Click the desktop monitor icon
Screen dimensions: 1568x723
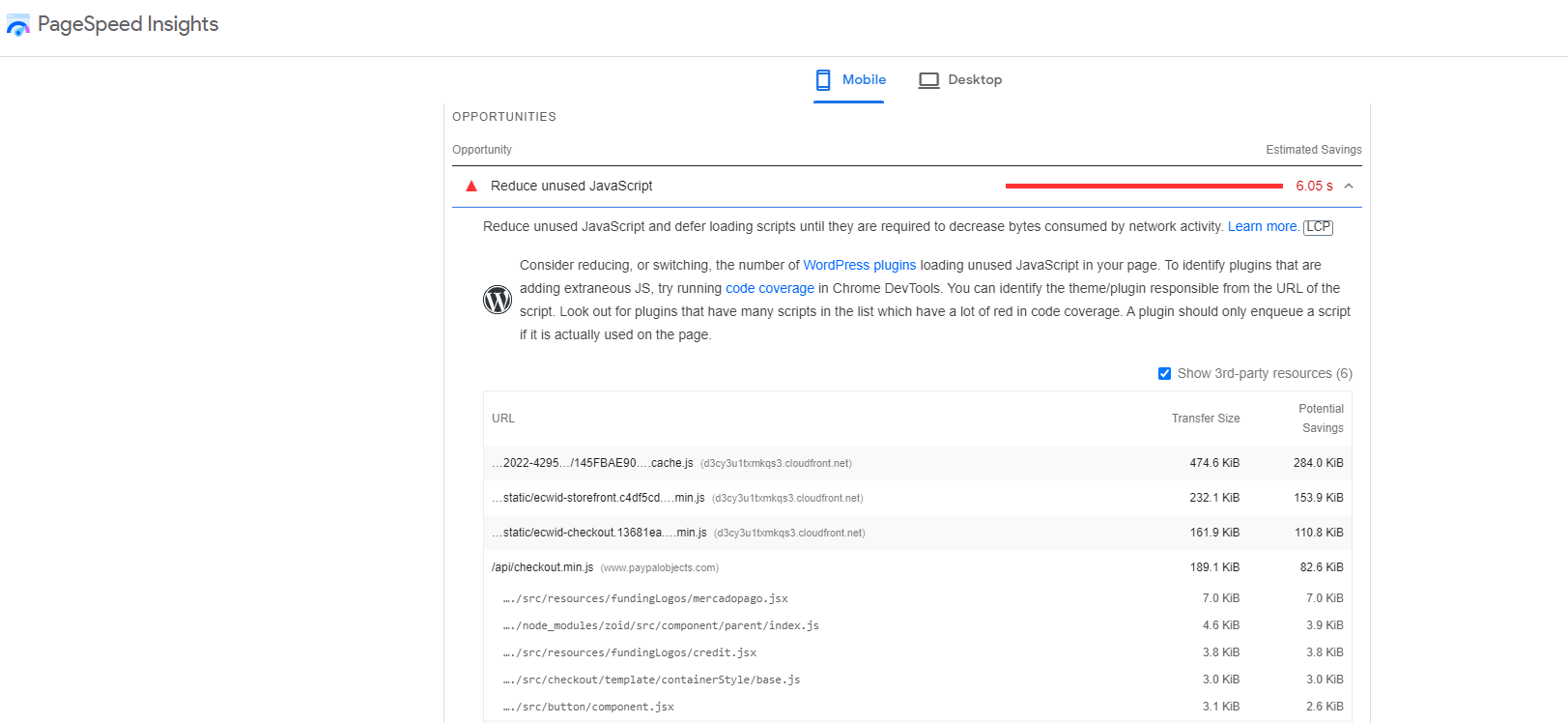[x=928, y=80]
